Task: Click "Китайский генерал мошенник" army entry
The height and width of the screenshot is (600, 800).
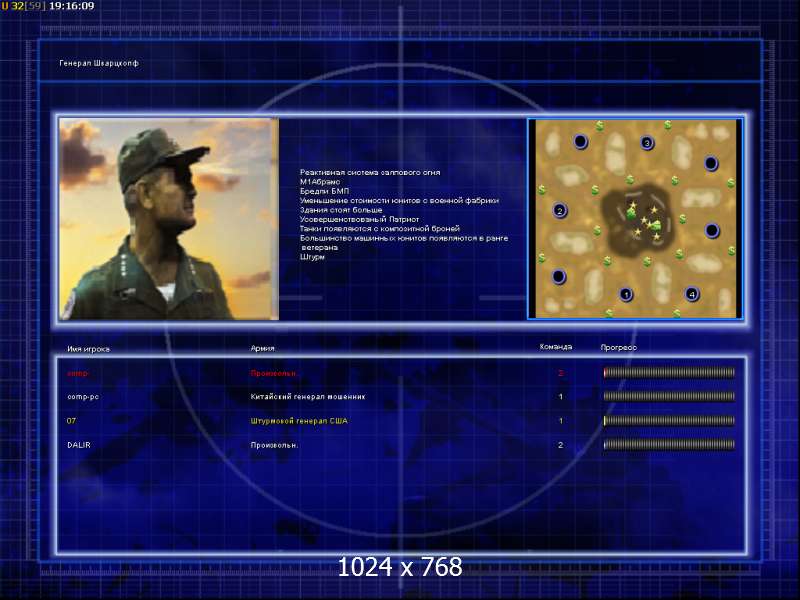Action: tap(308, 396)
